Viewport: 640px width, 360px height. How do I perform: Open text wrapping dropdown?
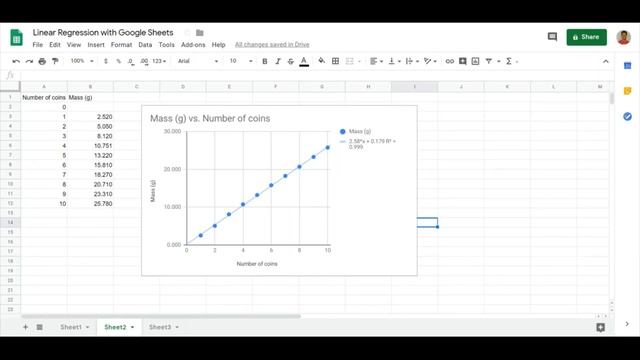click(412, 61)
